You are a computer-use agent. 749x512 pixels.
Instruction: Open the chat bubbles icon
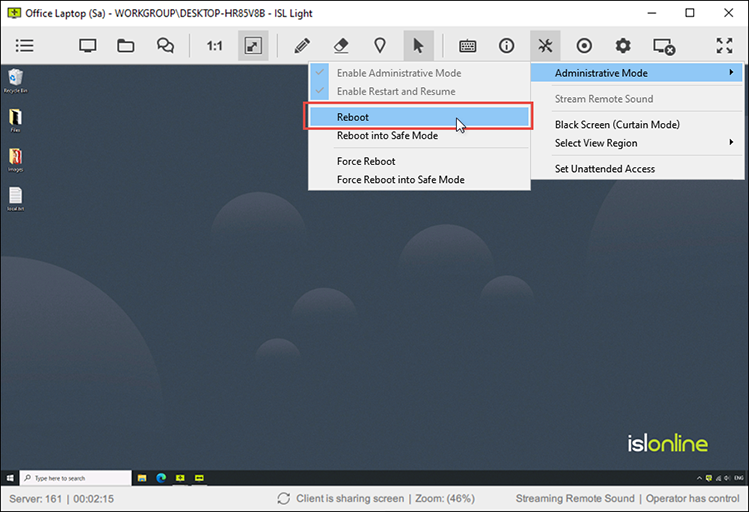coord(165,45)
